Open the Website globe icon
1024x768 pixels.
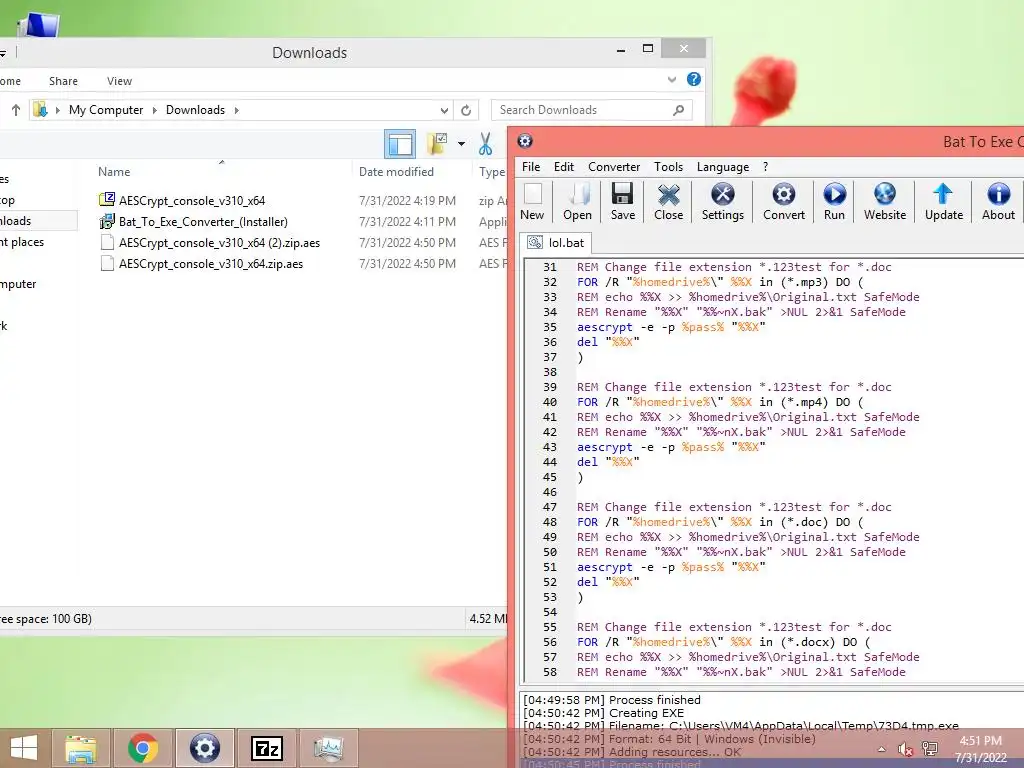point(885,202)
